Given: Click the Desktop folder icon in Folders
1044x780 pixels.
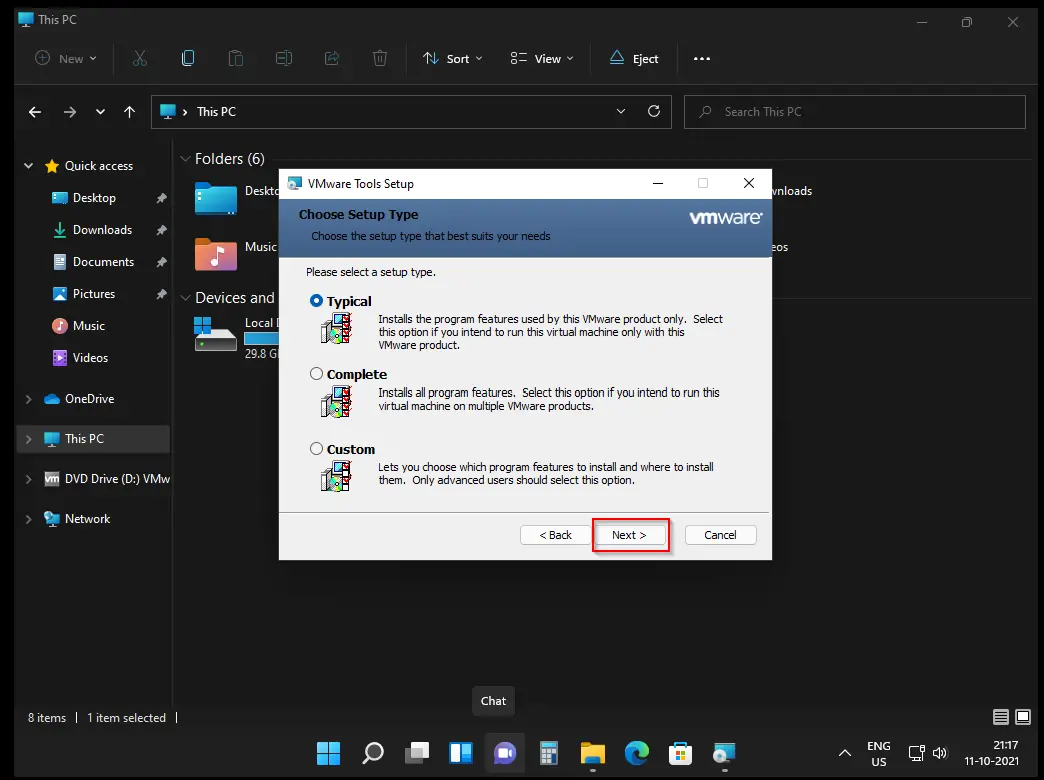Looking at the screenshot, I should [x=216, y=198].
